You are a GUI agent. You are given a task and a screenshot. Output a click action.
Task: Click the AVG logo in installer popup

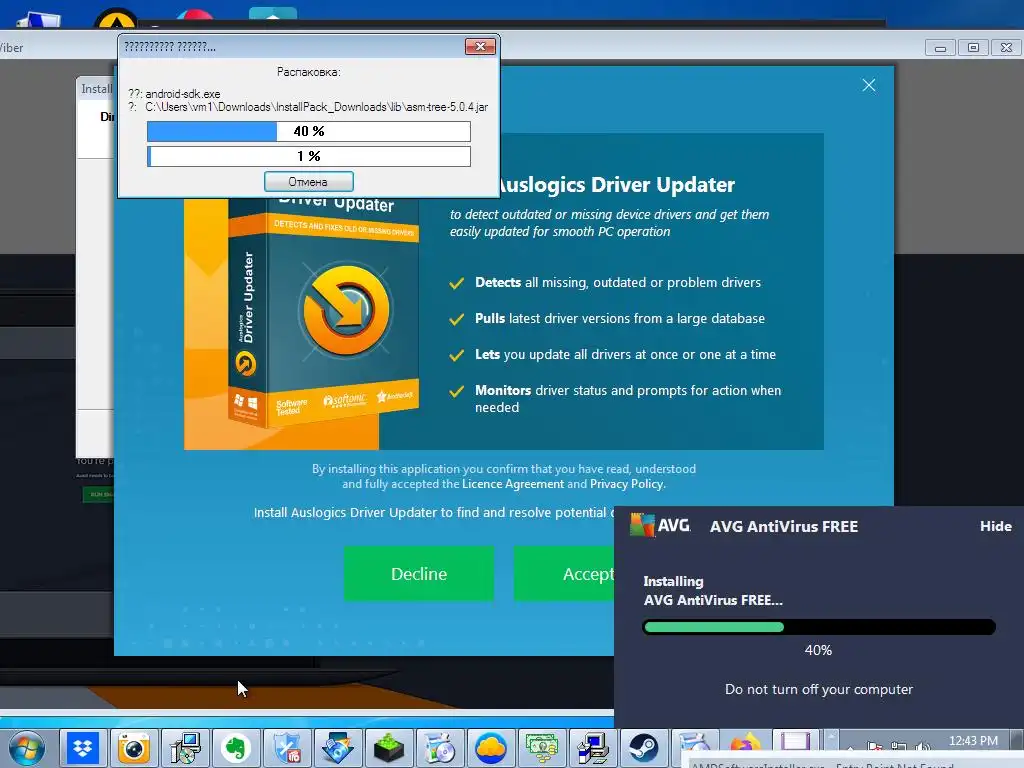[x=660, y=525]
